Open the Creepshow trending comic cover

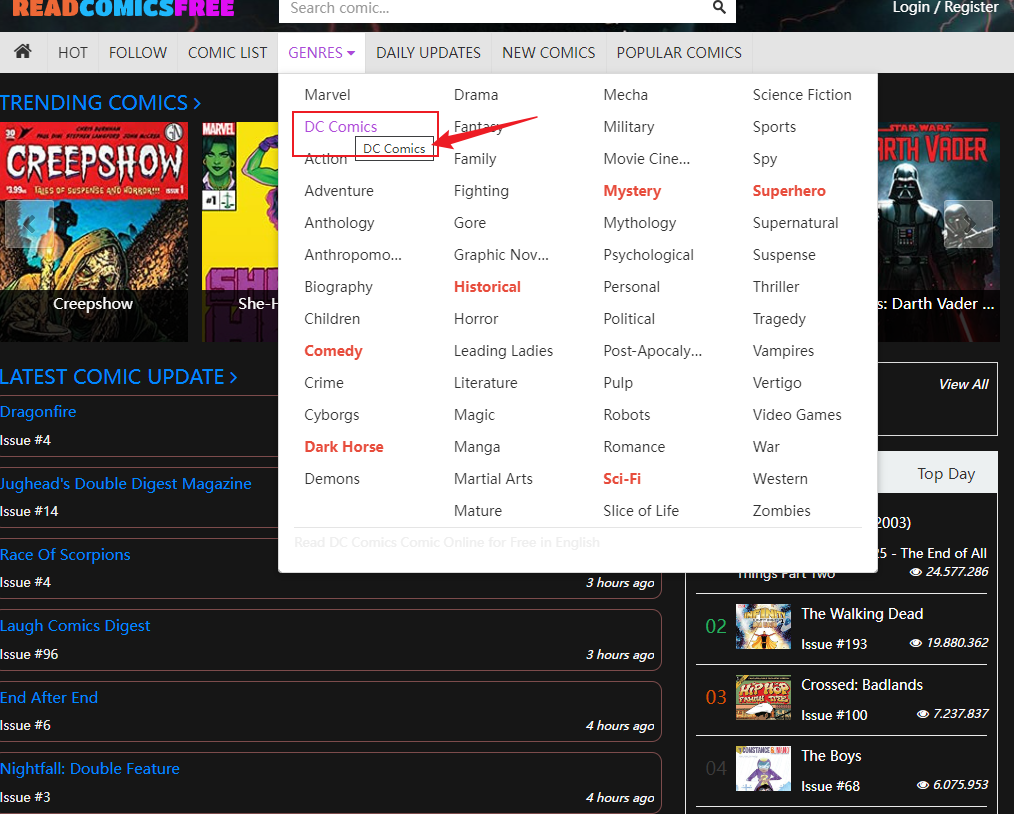93,230
